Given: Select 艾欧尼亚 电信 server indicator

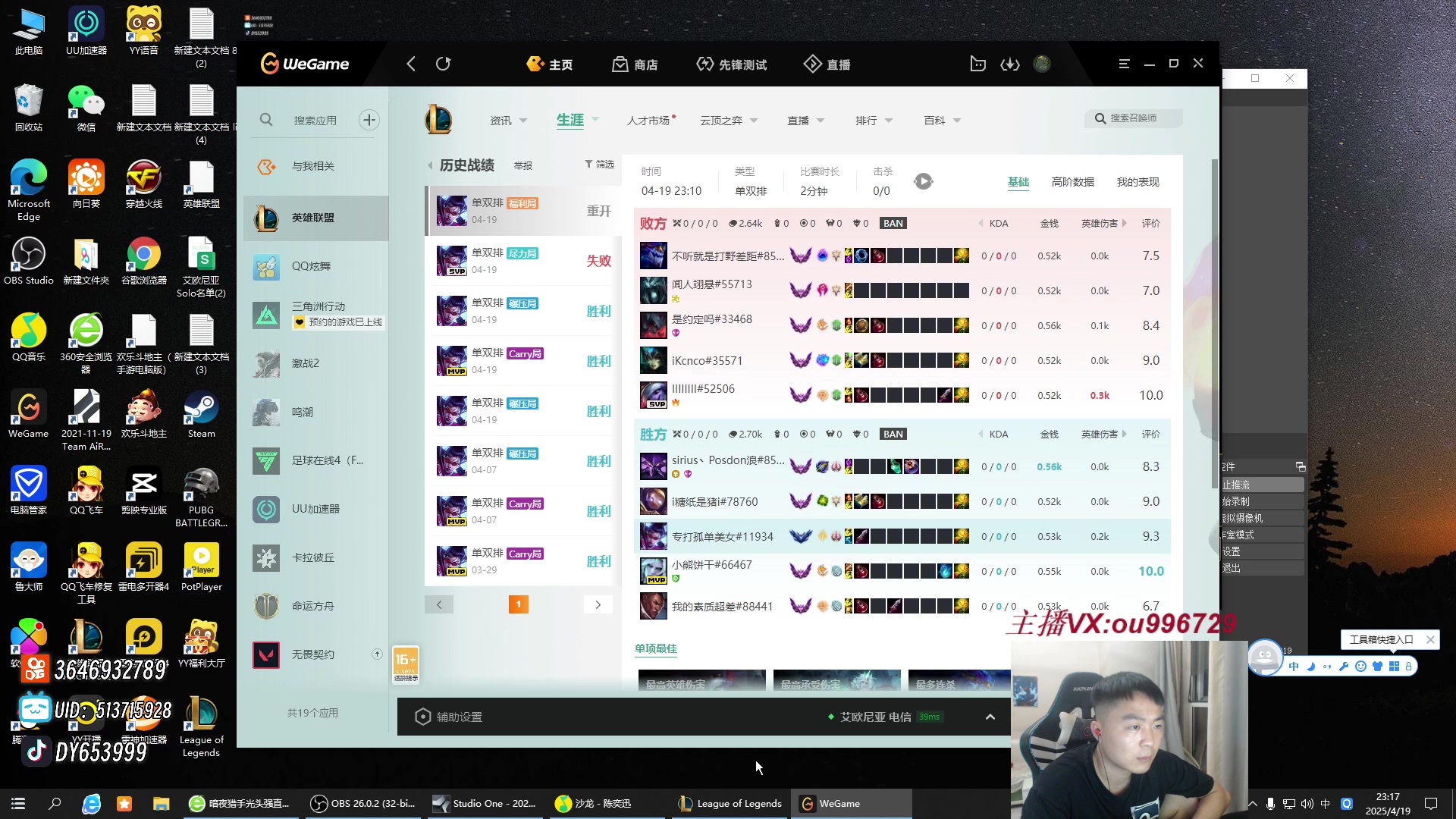Looking at the screenshot, I should coord(885,717).
